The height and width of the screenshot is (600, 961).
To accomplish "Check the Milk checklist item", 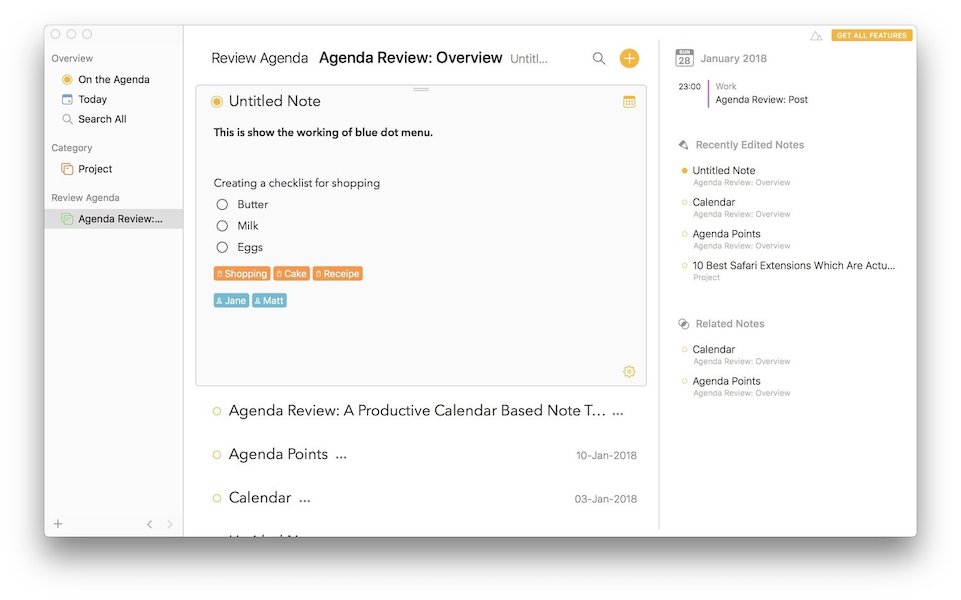I will (222, 226).
